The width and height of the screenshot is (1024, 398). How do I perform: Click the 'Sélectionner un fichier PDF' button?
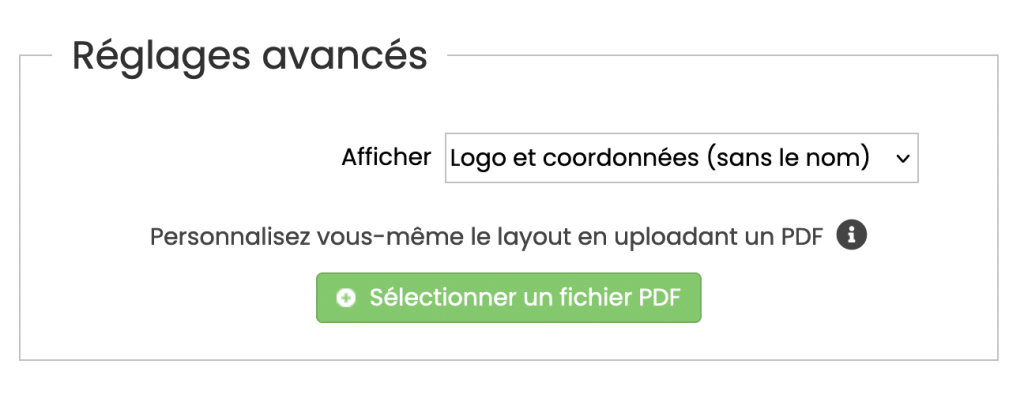[x=509, y=298]
